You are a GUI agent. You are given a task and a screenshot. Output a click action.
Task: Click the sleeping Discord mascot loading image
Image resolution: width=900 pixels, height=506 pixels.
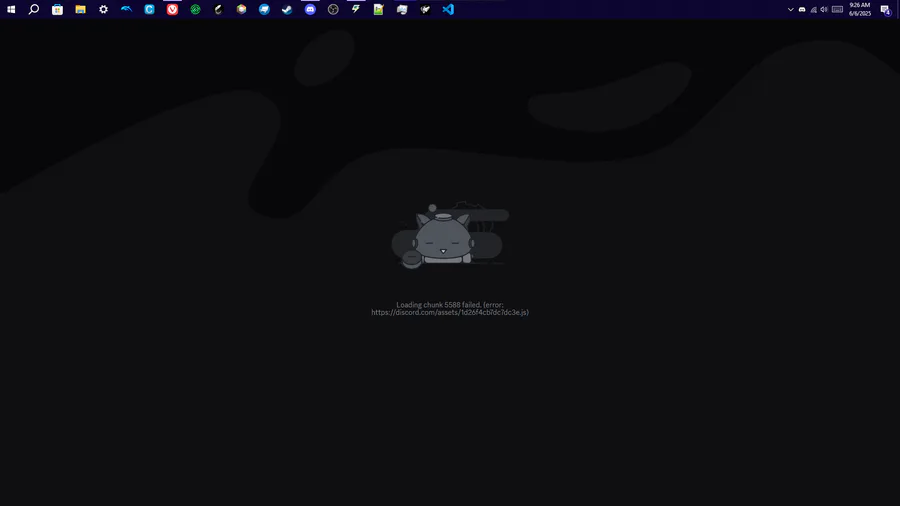pos(450,235)
